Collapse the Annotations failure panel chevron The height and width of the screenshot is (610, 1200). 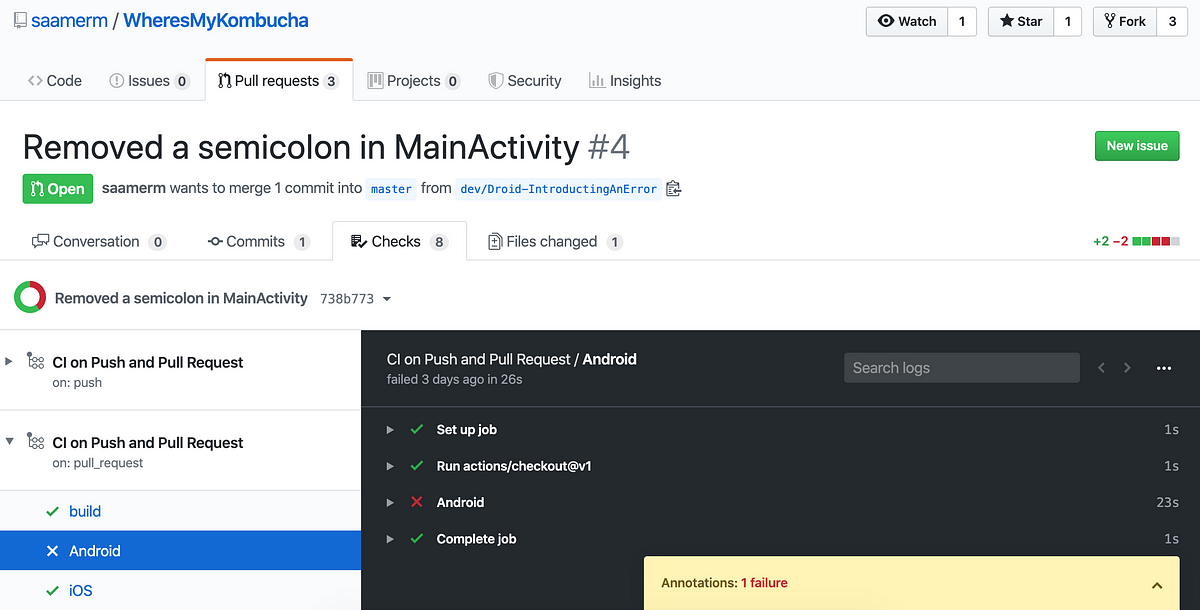[x=1157, y=585]
